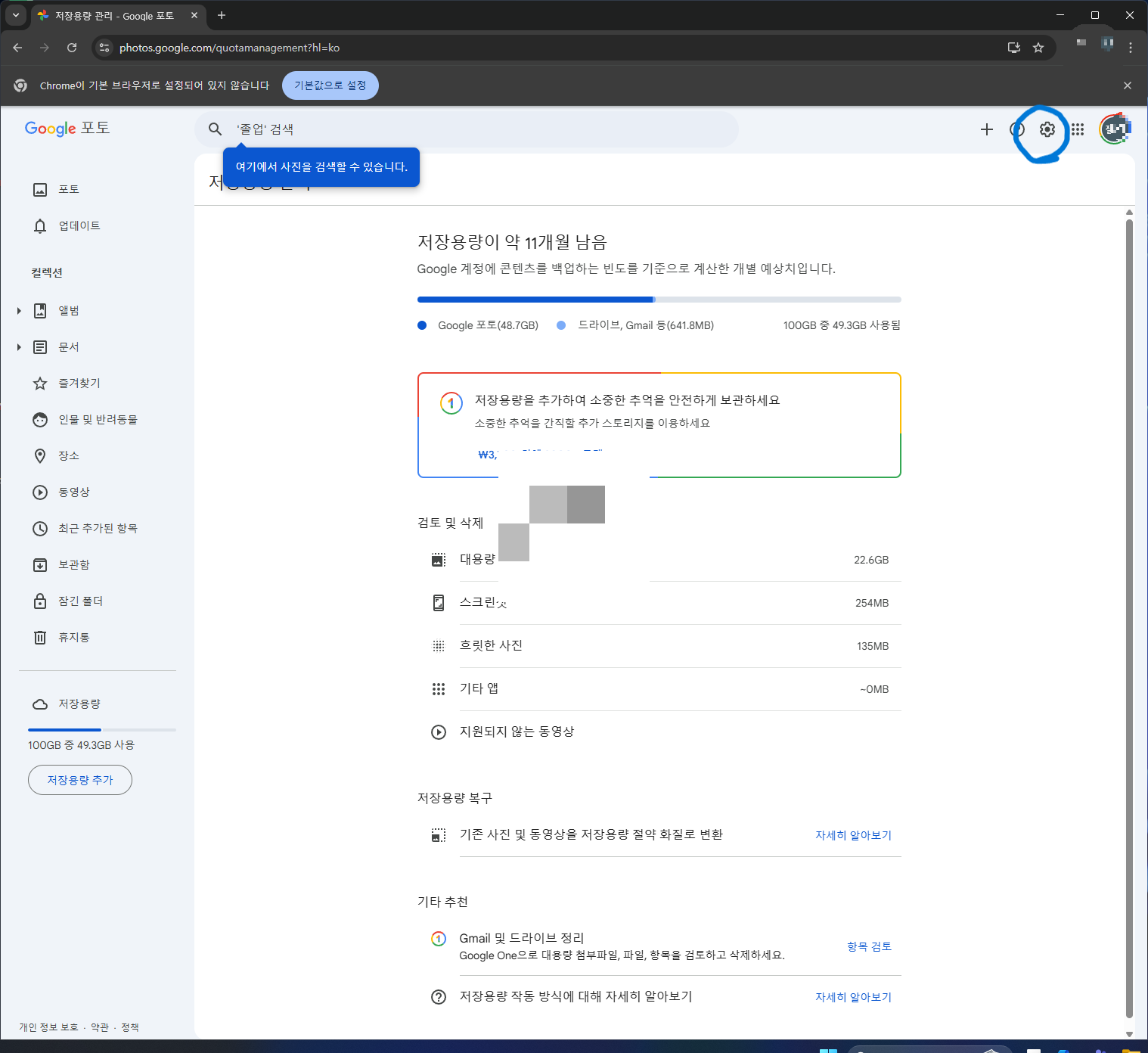Click the browser back arrow
Screen dimensions: 1148x1053
[17, 48]
